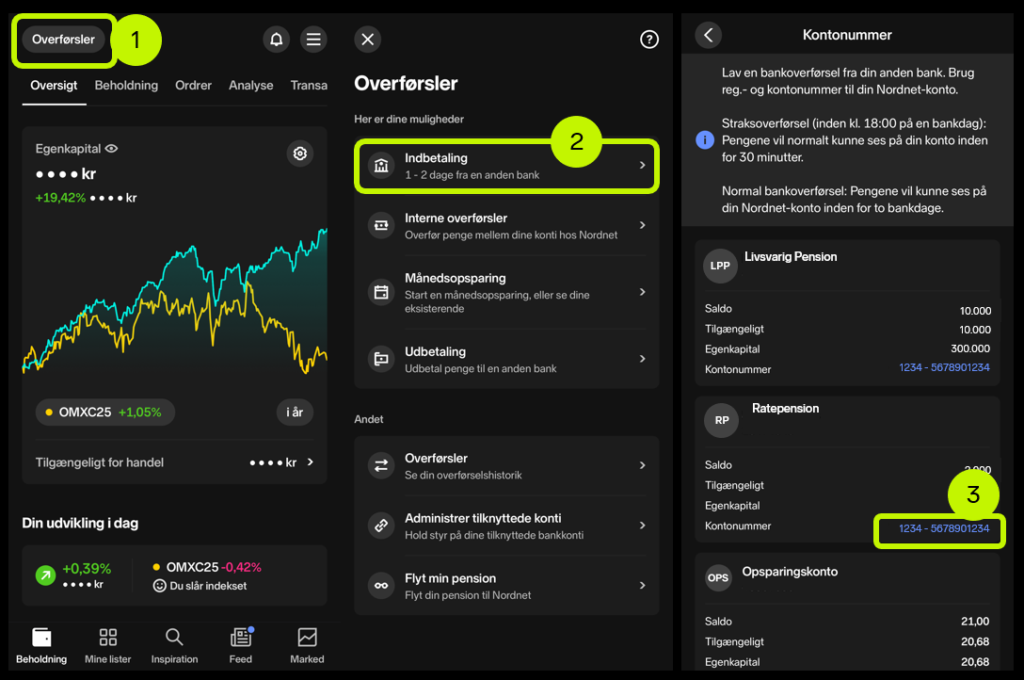Screen dimensions: 1024x680
Task: Open Månedsopsparing row chevron
Action: point(643,292)
